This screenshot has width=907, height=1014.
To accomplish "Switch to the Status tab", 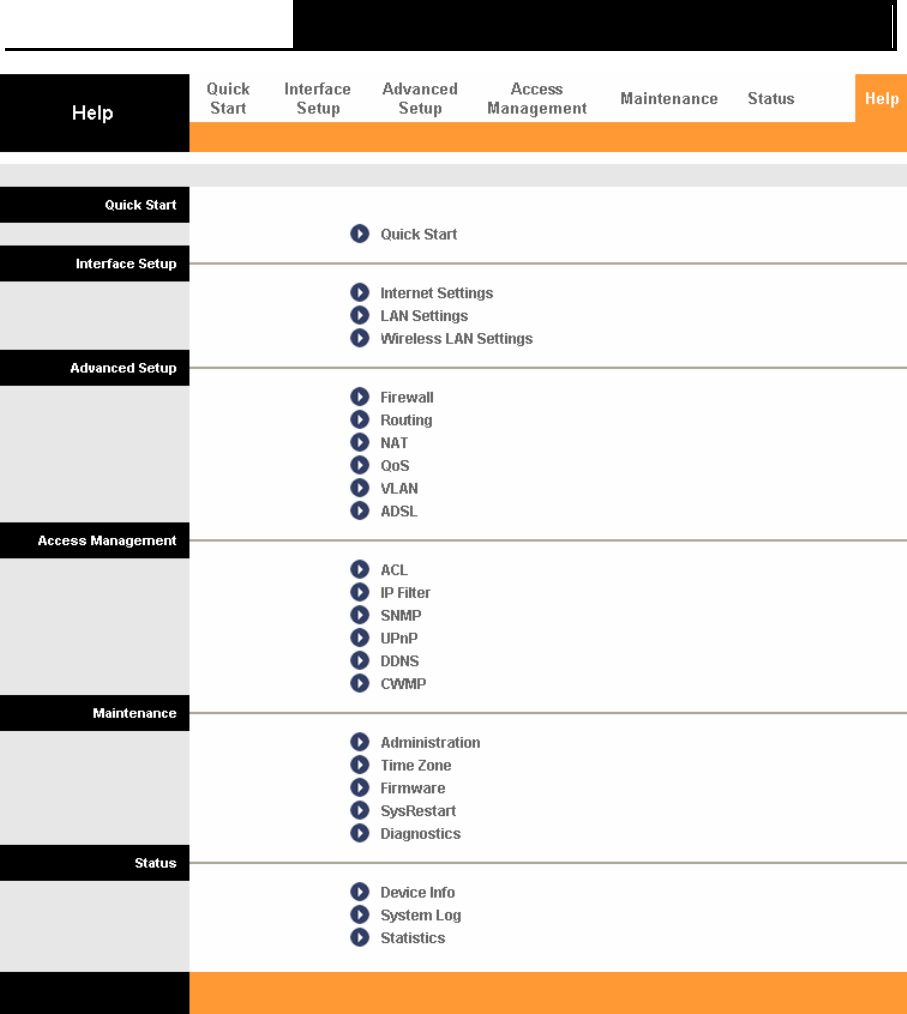I will click(771, 98).
